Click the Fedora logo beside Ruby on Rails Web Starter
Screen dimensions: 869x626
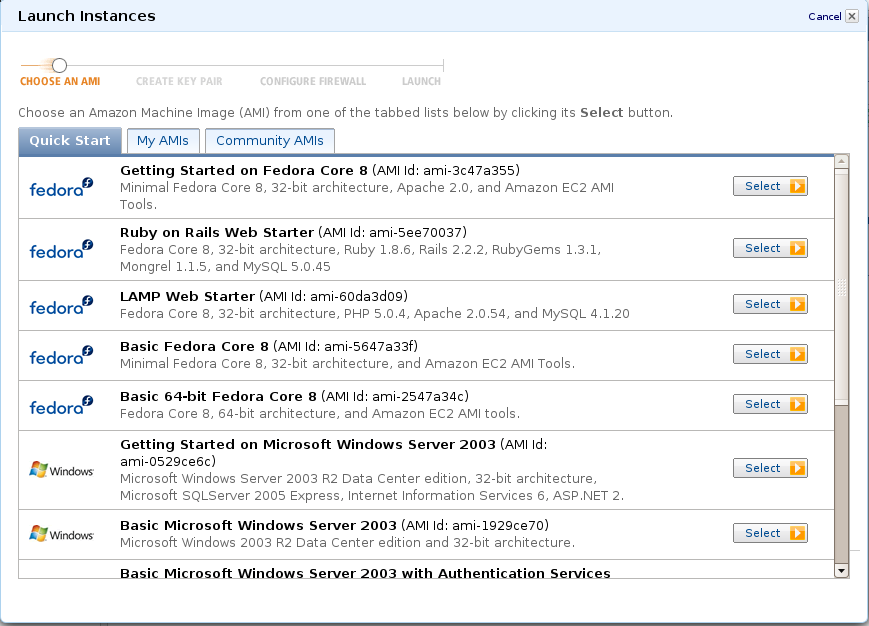click(x=61, y=249)
